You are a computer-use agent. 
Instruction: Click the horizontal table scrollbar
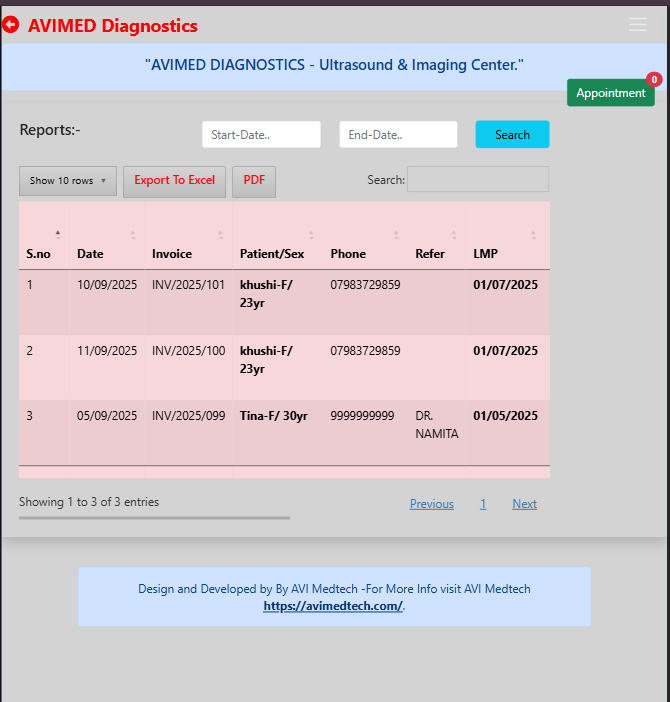[x=154, y=518]
